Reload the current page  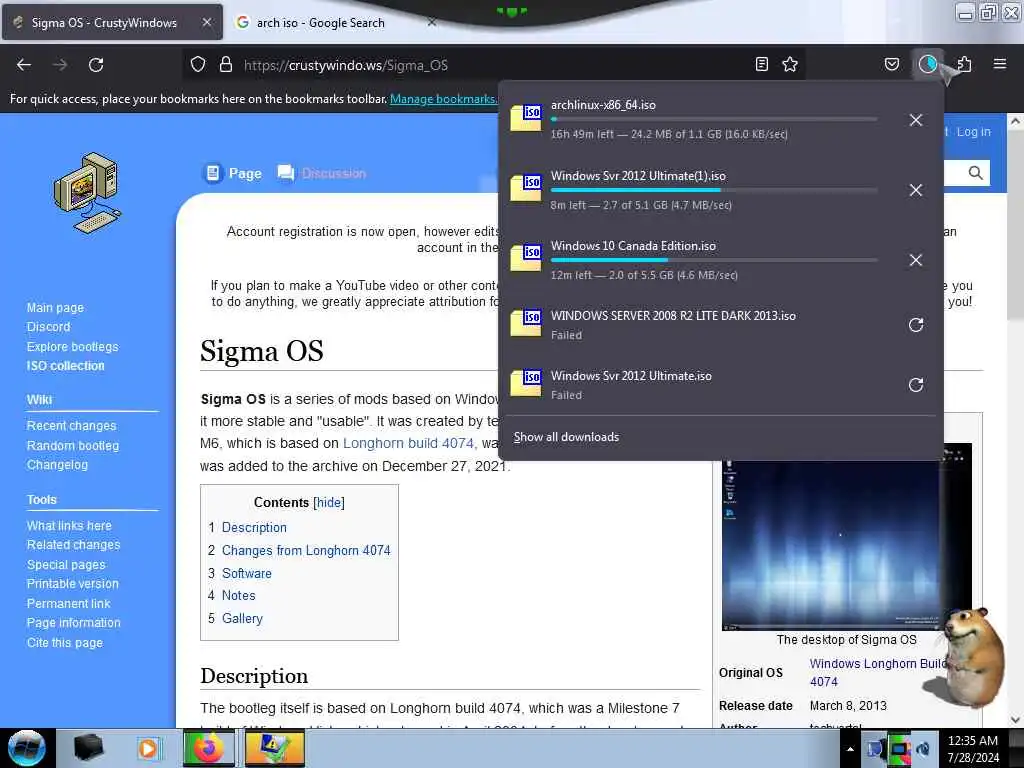click(x=96, y=65)
